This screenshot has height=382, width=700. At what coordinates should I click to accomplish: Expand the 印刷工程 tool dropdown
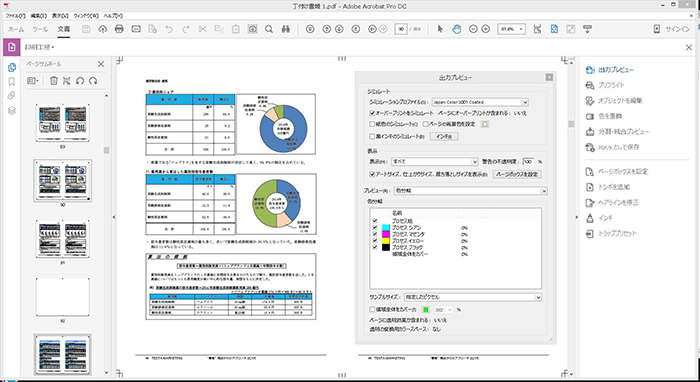coord(39,47)
